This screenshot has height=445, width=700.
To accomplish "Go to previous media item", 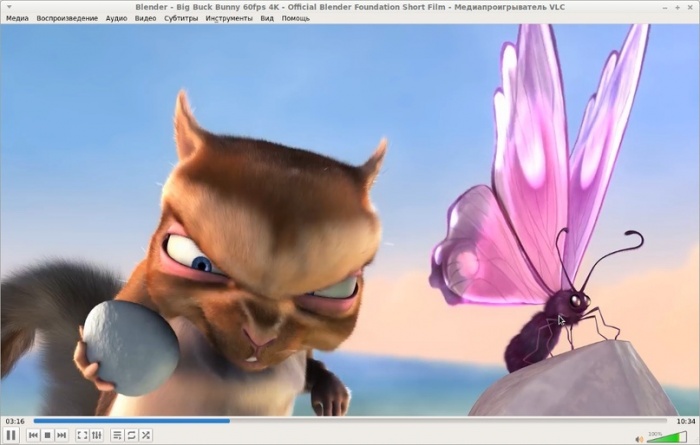I will point(33,435).
